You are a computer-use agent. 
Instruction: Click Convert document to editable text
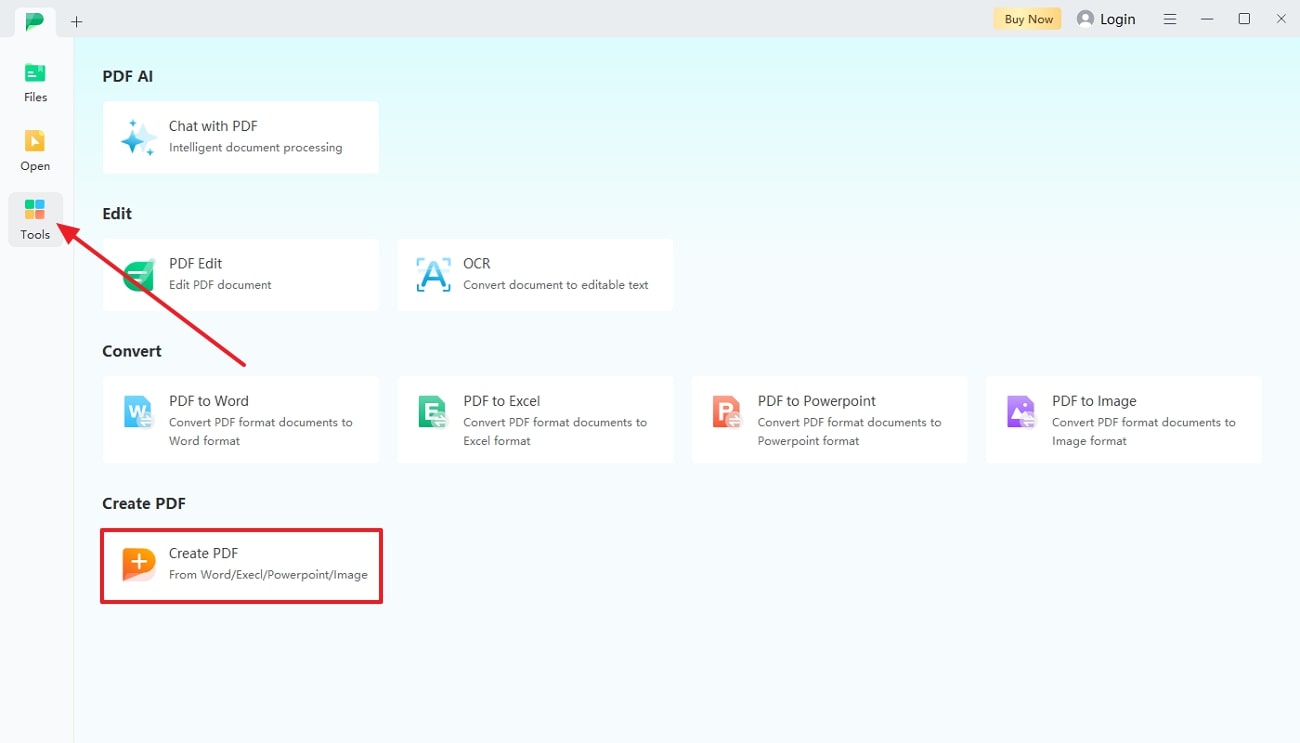click(x=556, y=285)
